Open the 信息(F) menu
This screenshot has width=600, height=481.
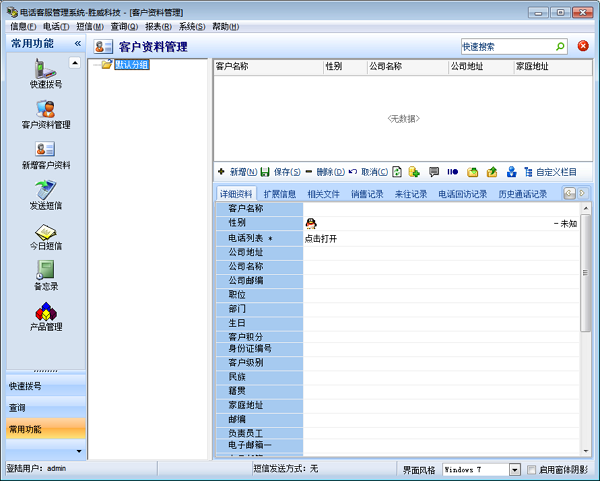coord(23,26)
